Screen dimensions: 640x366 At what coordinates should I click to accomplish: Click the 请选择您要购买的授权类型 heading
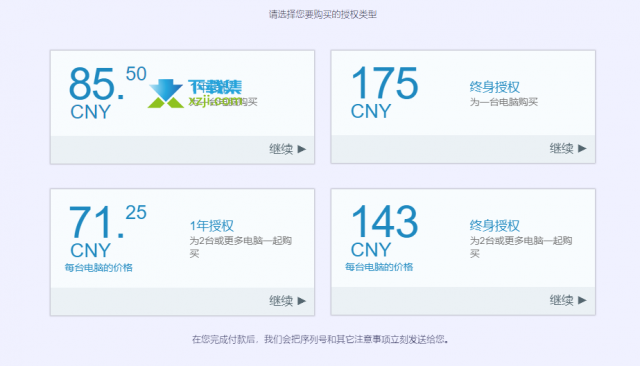coord(322,15)
